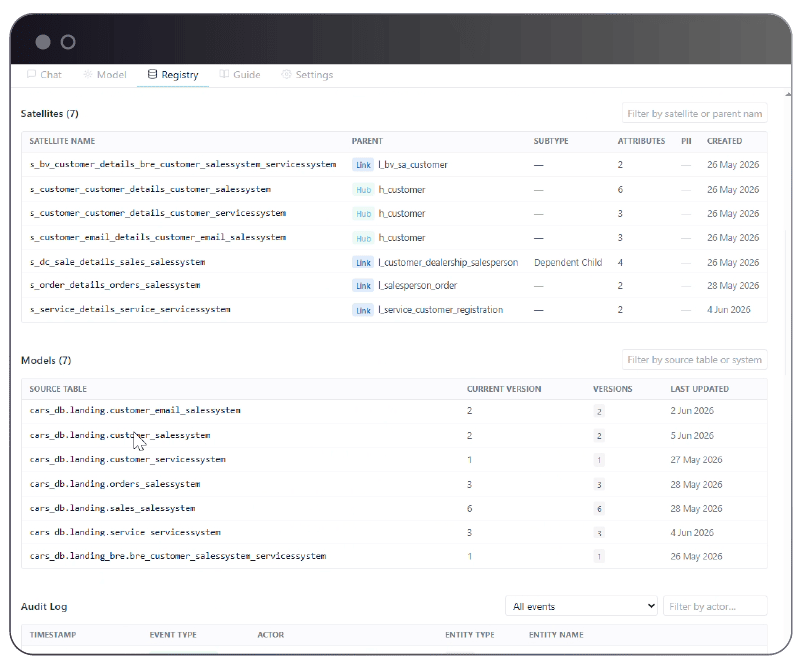Open cars_db.landing.customer_email_salessystem model
The height and width of the screenshot is (669, 801).
click(135, 410)
